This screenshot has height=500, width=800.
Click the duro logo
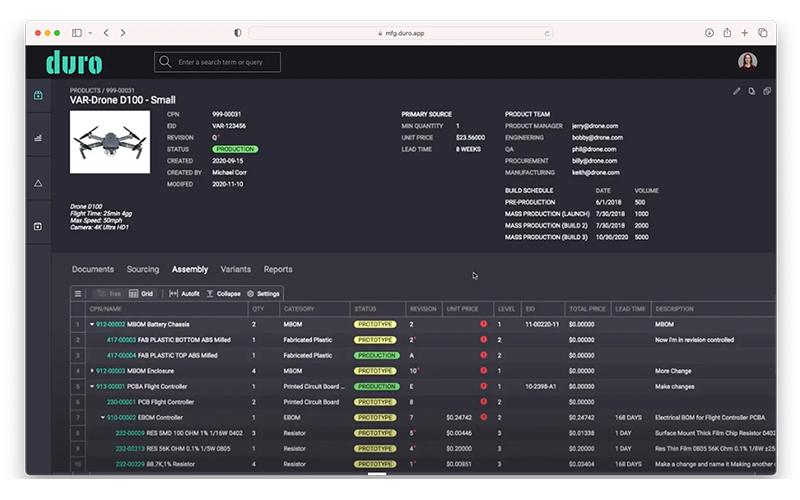coord(74,62)
